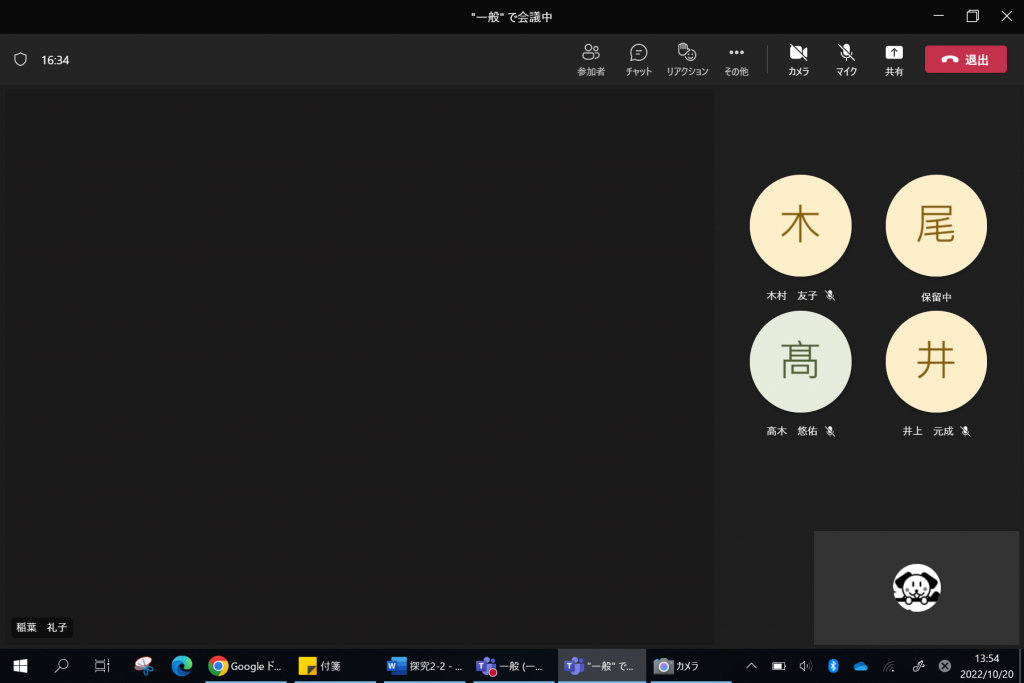
Task: Show hidden system tray icons
Action: click(751, 666)
